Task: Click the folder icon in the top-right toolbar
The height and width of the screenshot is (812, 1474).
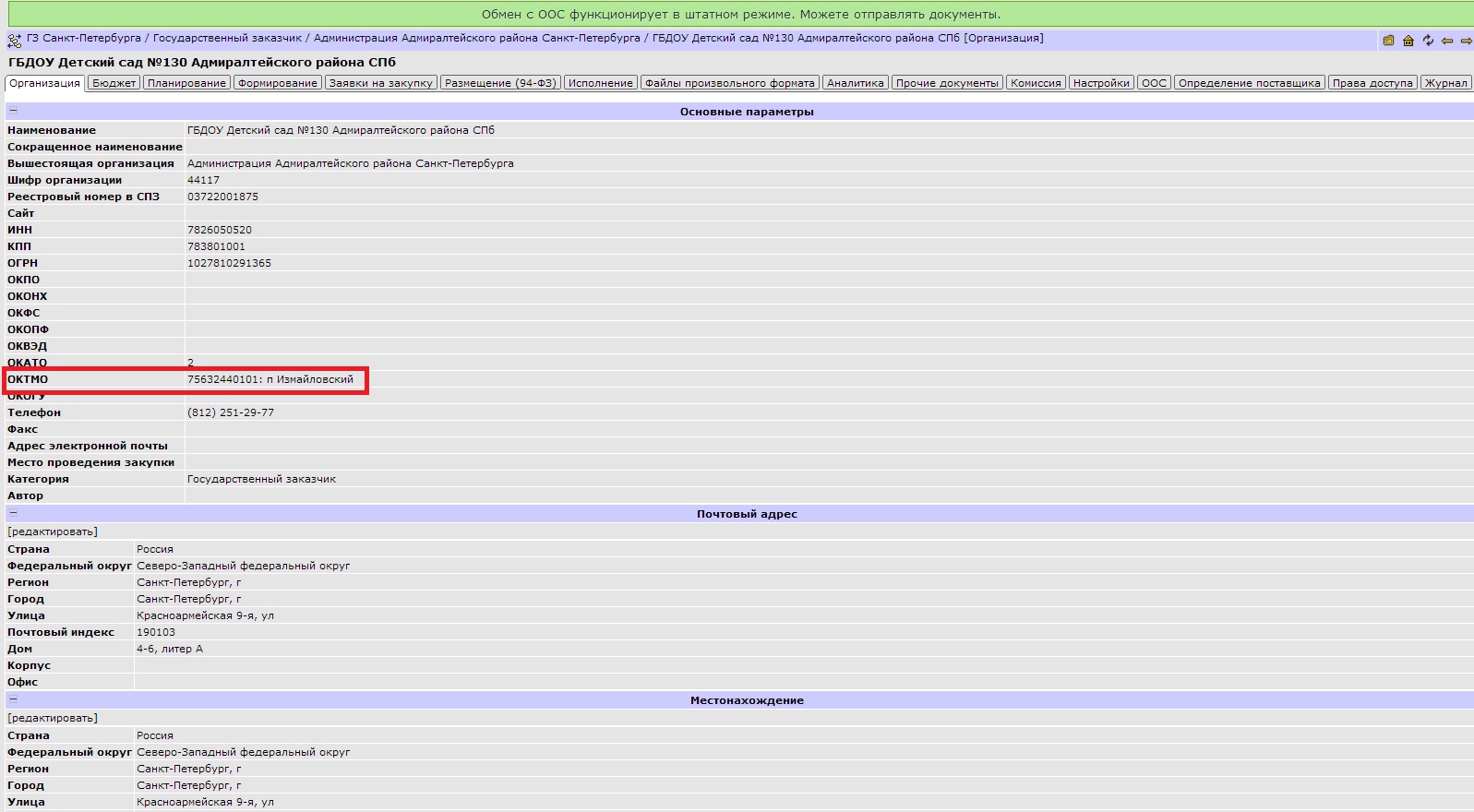Action: click(1388, 41)
